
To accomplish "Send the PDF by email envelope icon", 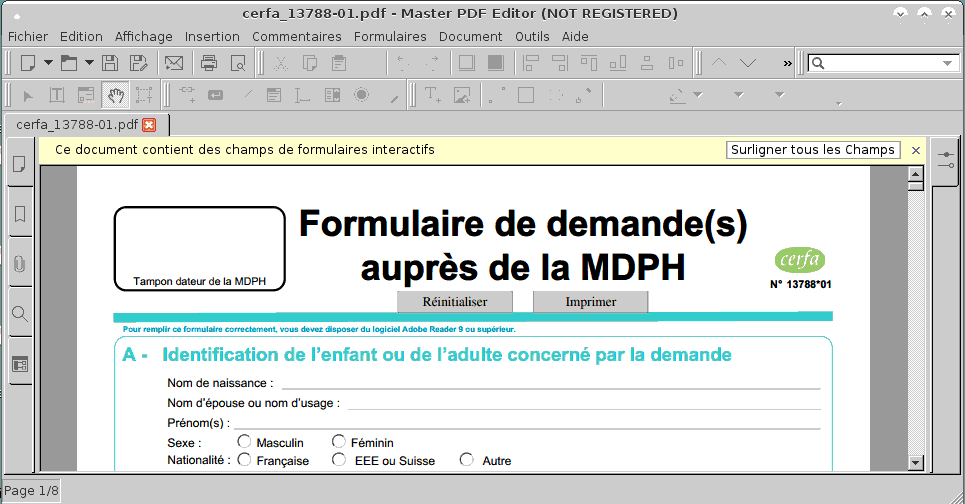I will click(x=174, y=63).
